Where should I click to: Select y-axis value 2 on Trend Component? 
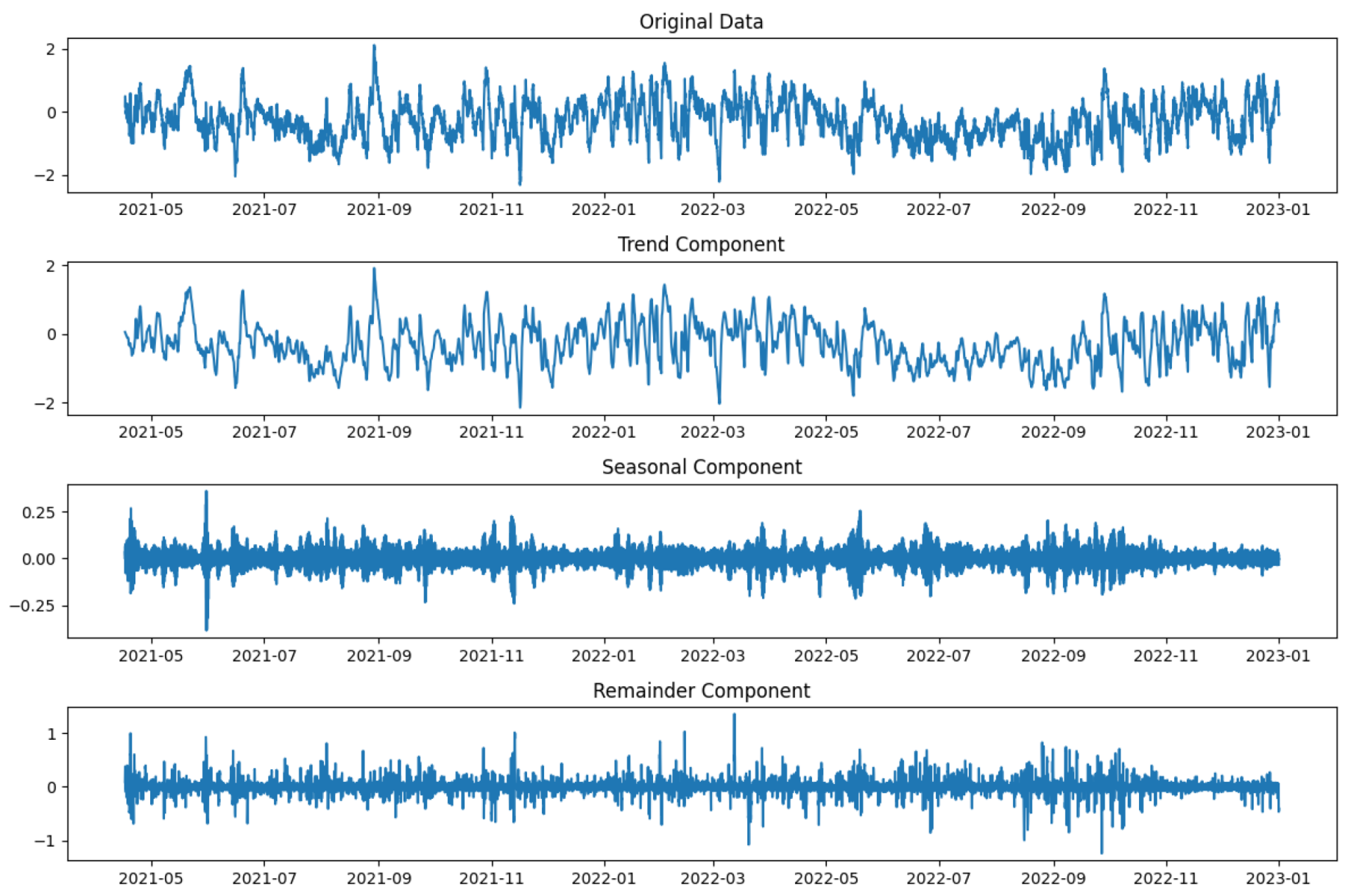pos(51,266)
